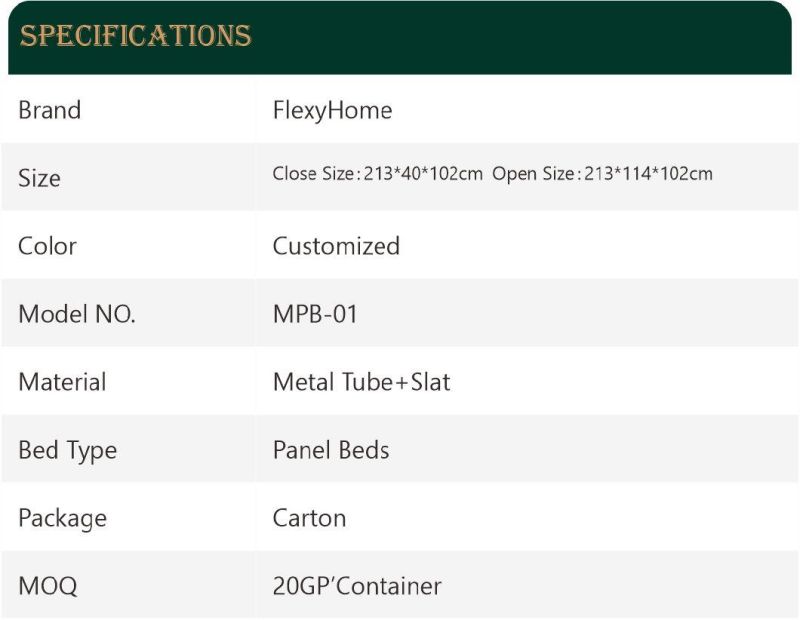The height and width of the screenshot is (620, 800).
Task: Click the Open Size 213*114*102cm text
Action: click(x=602, y=174)
